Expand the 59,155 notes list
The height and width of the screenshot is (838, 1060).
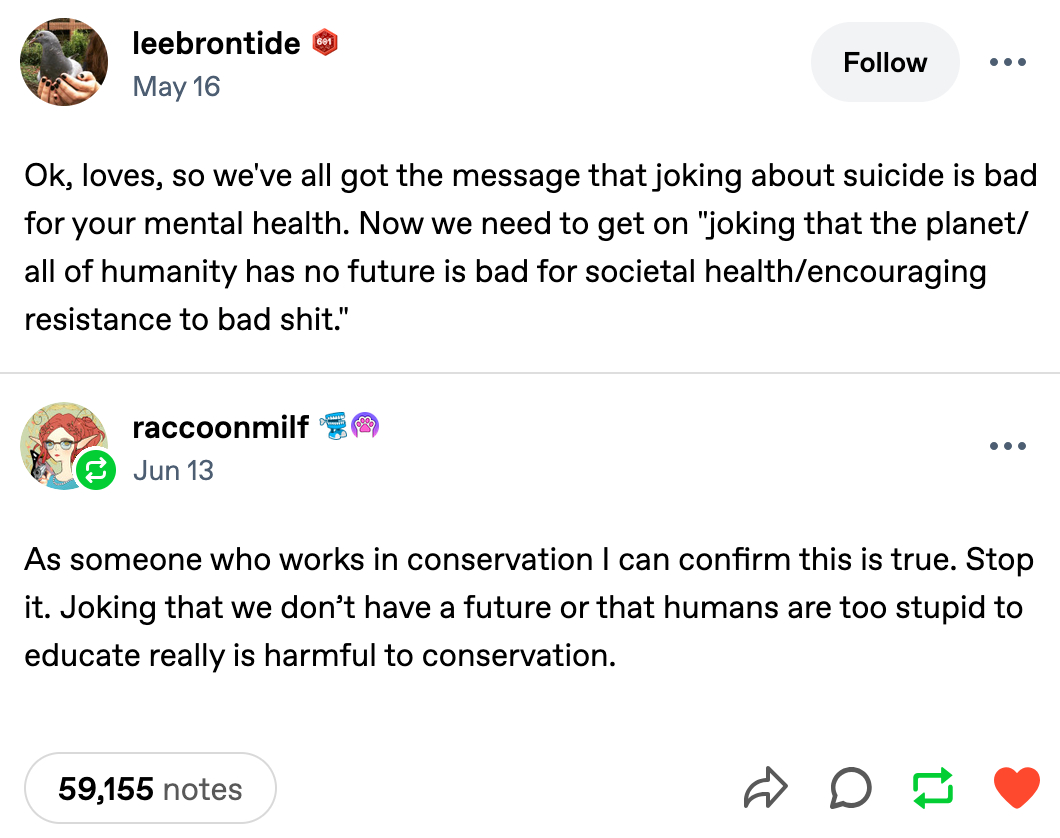coord(150,789)
